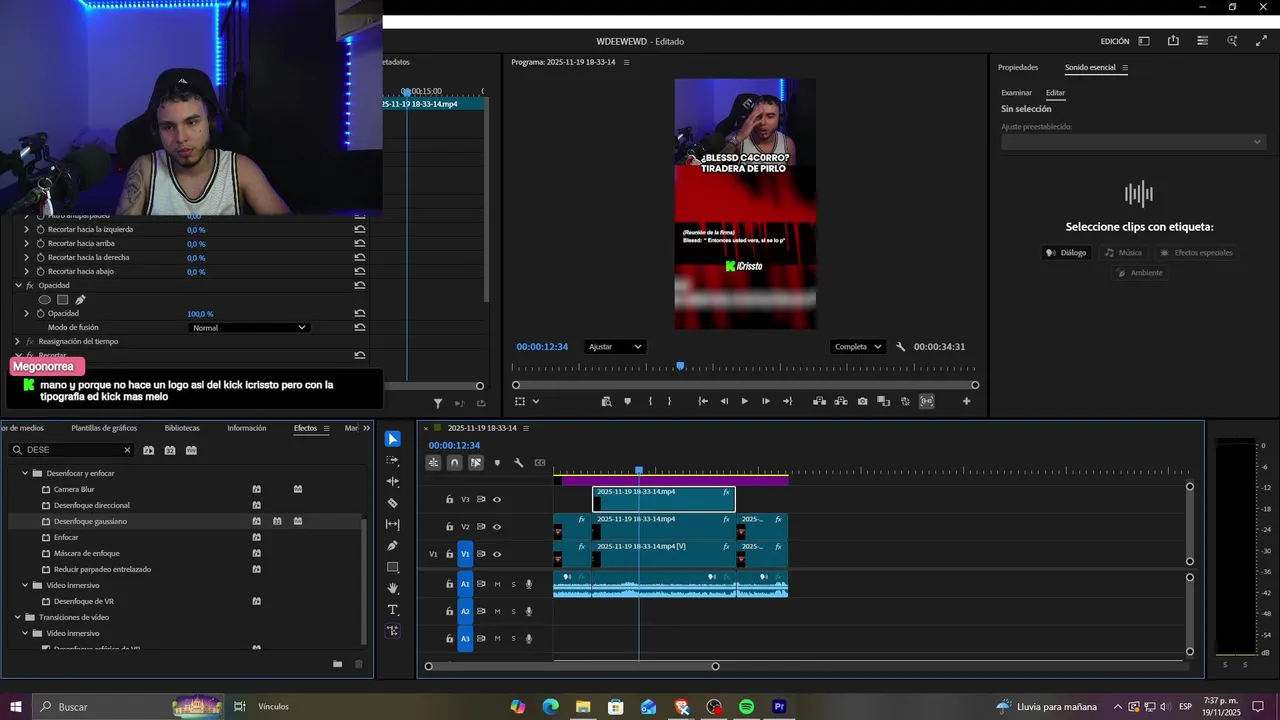Play the program monitor sequence
This screenshot has height=720, width=1280.
point(744,401)
